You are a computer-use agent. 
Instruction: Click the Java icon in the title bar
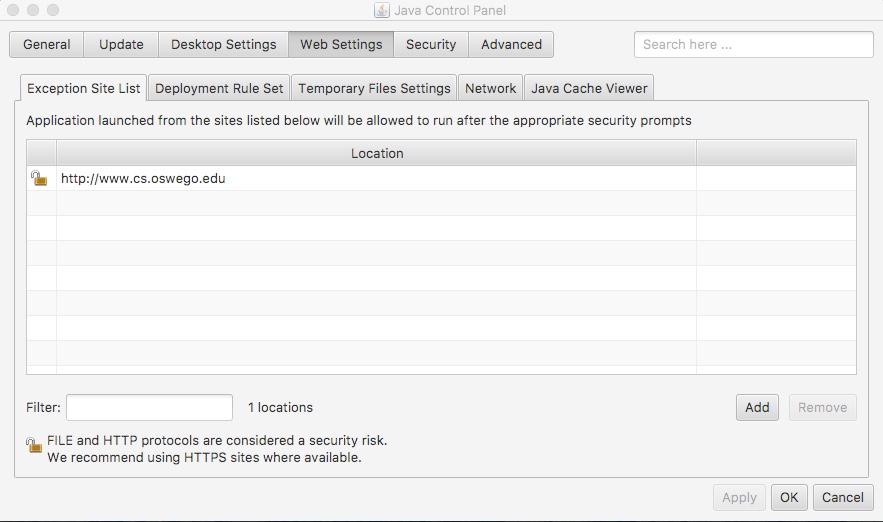click(x=381, y=10)
